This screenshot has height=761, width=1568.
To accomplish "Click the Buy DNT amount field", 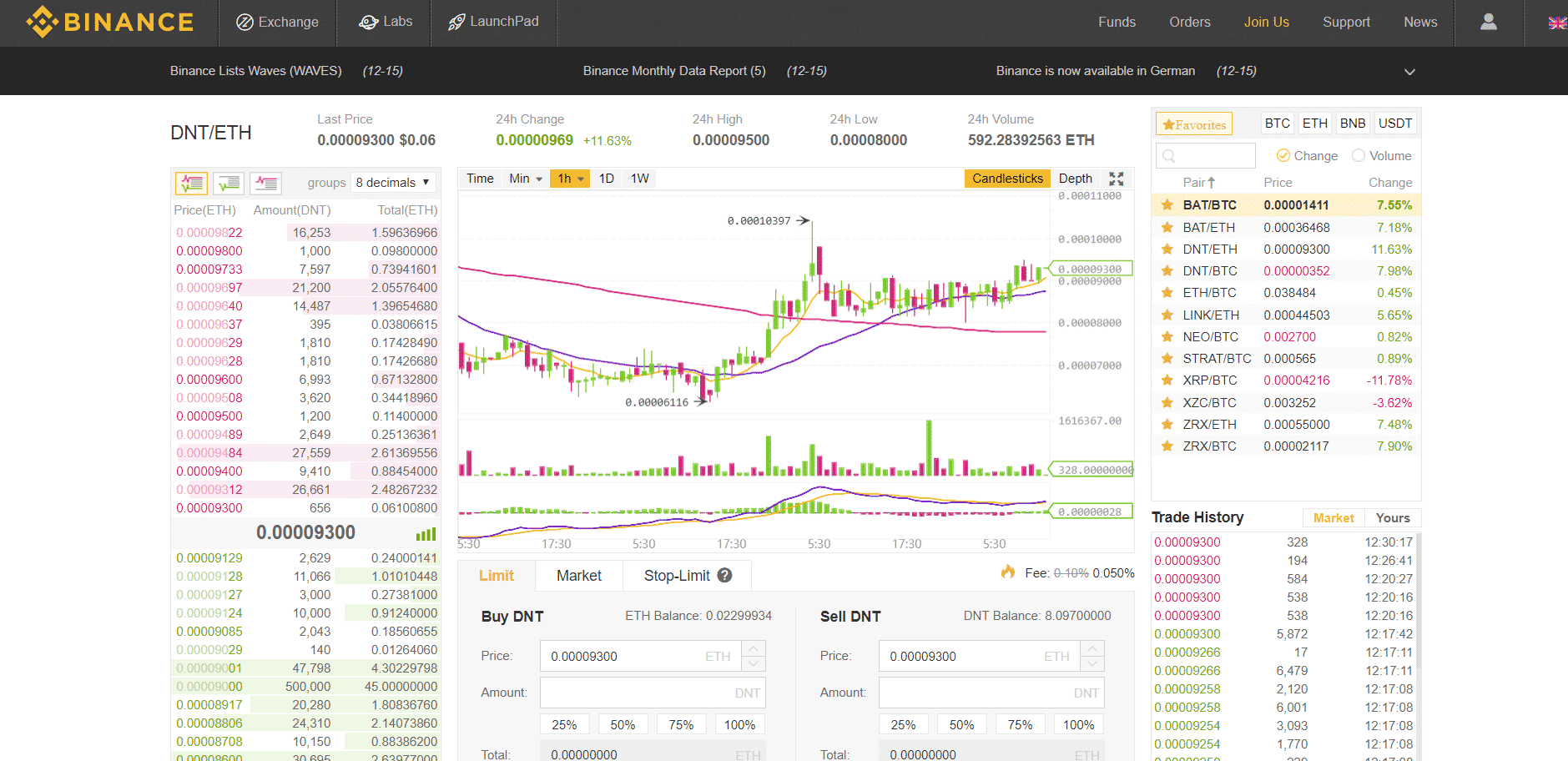I will pos(653,693).
